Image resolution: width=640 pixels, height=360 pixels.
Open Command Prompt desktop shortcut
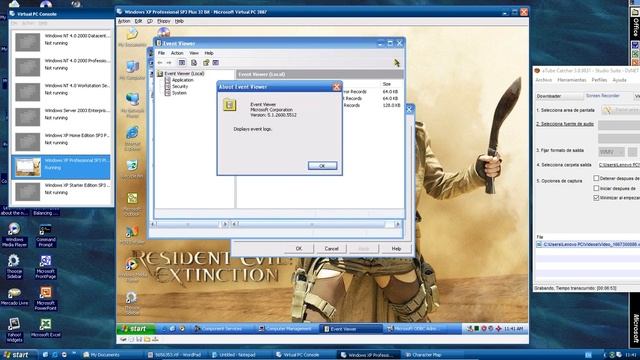pos(45,235)
